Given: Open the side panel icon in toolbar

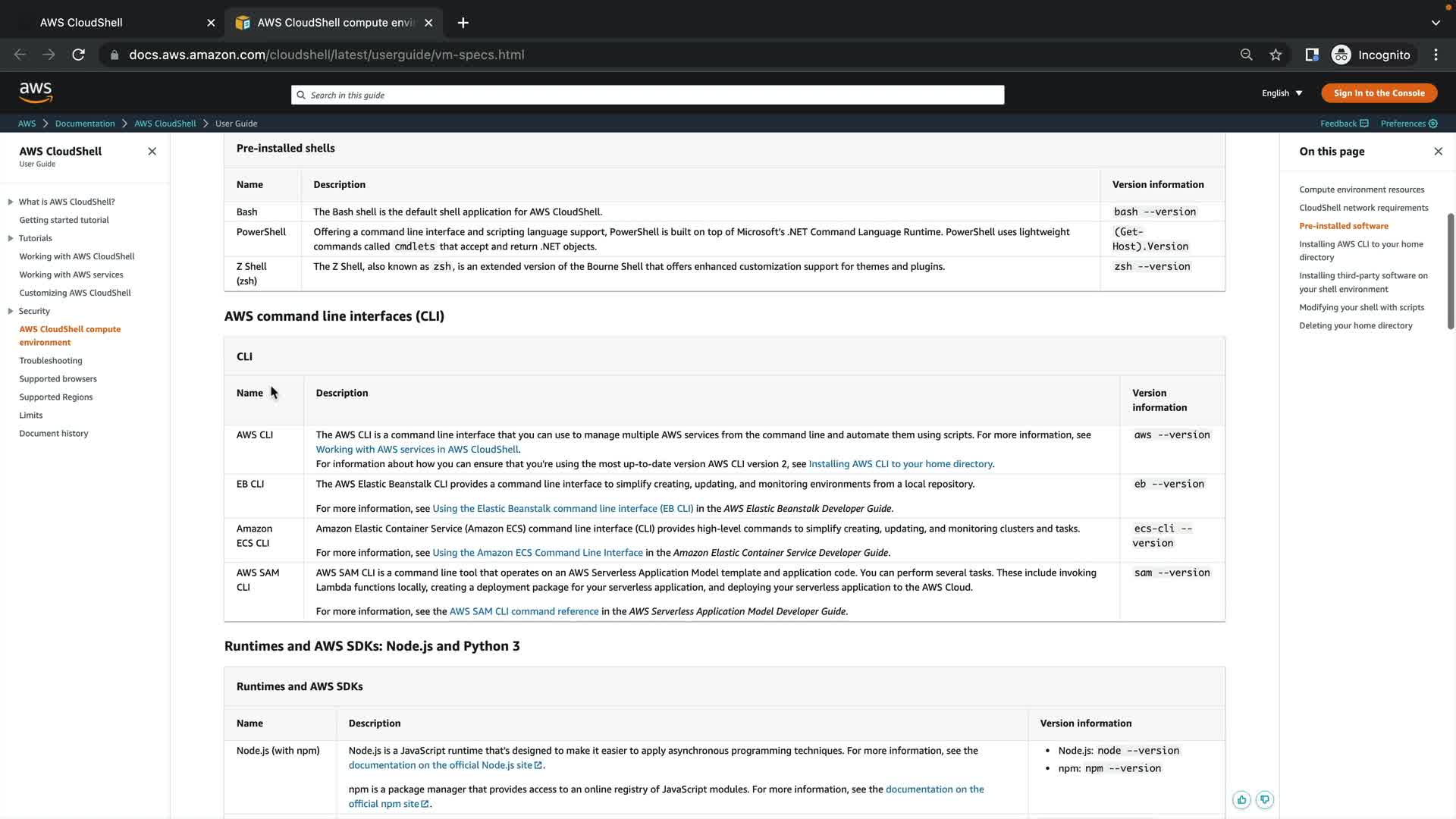Looking at the screenshot, I should (1311, 55).
